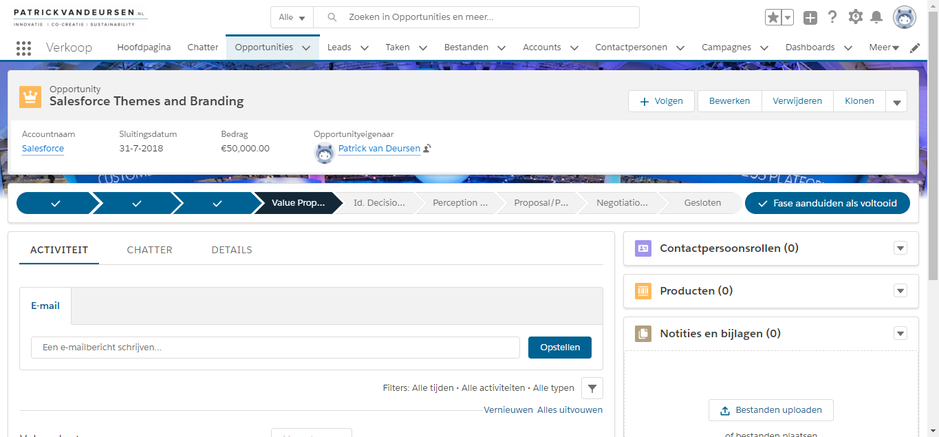Select the Gesloten stage

[702, 204]
